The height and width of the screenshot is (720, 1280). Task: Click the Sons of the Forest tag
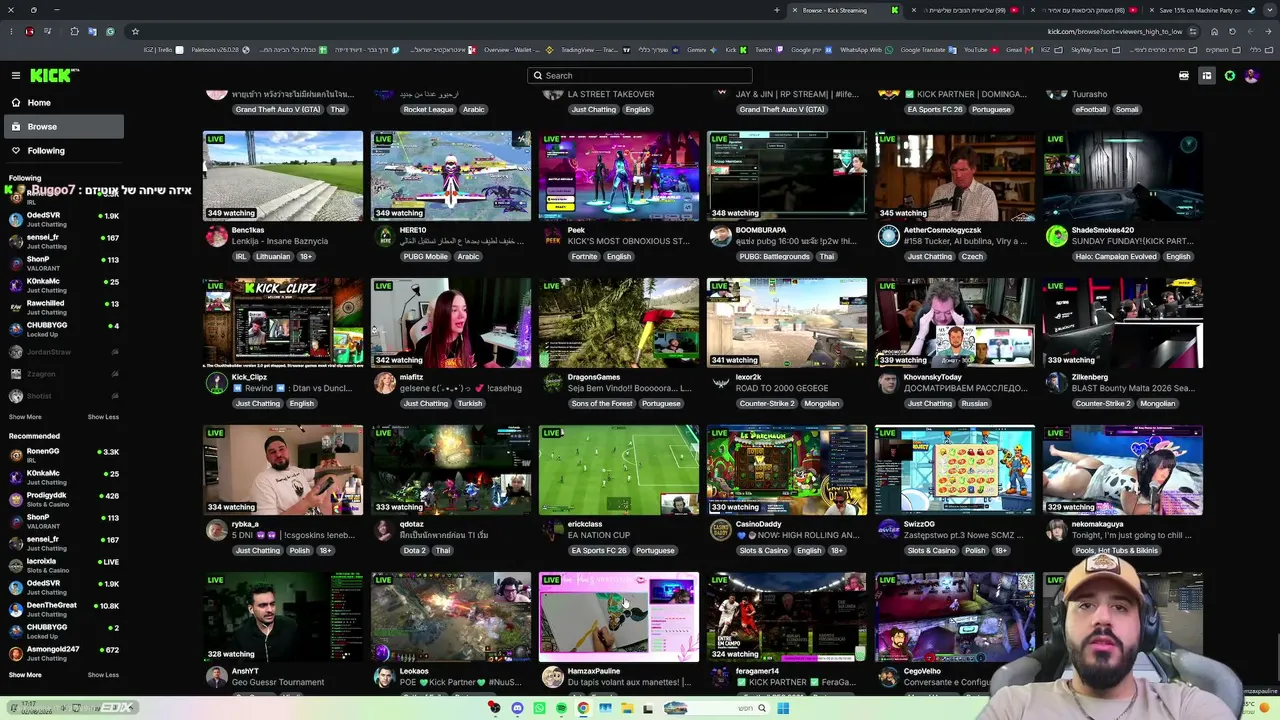(602, 404)
